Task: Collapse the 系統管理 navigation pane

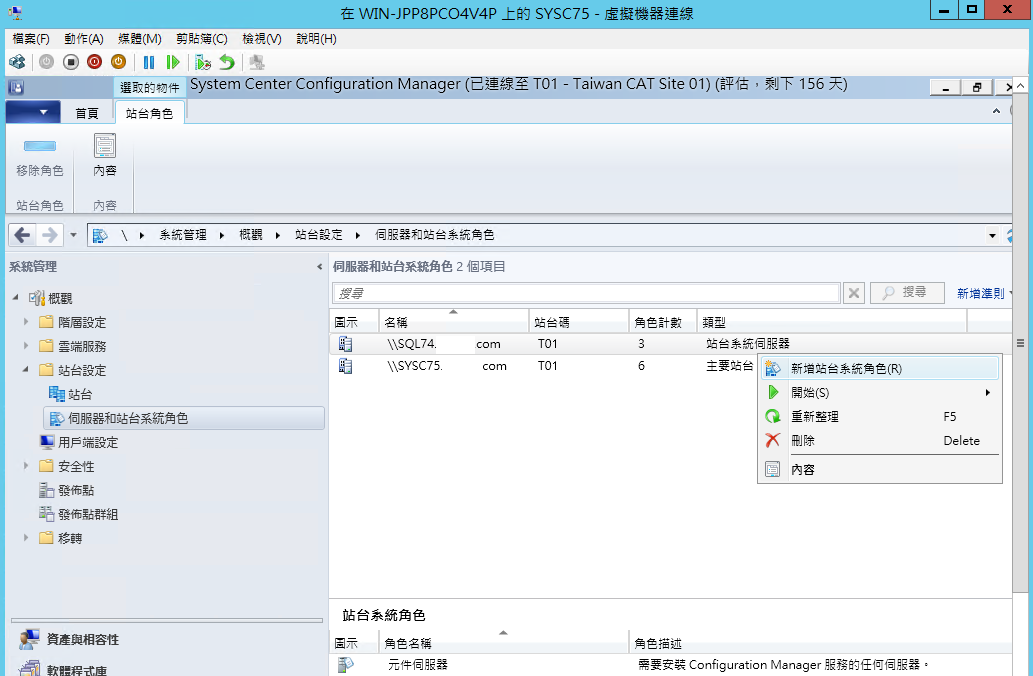Action: (x=320, y=267)
